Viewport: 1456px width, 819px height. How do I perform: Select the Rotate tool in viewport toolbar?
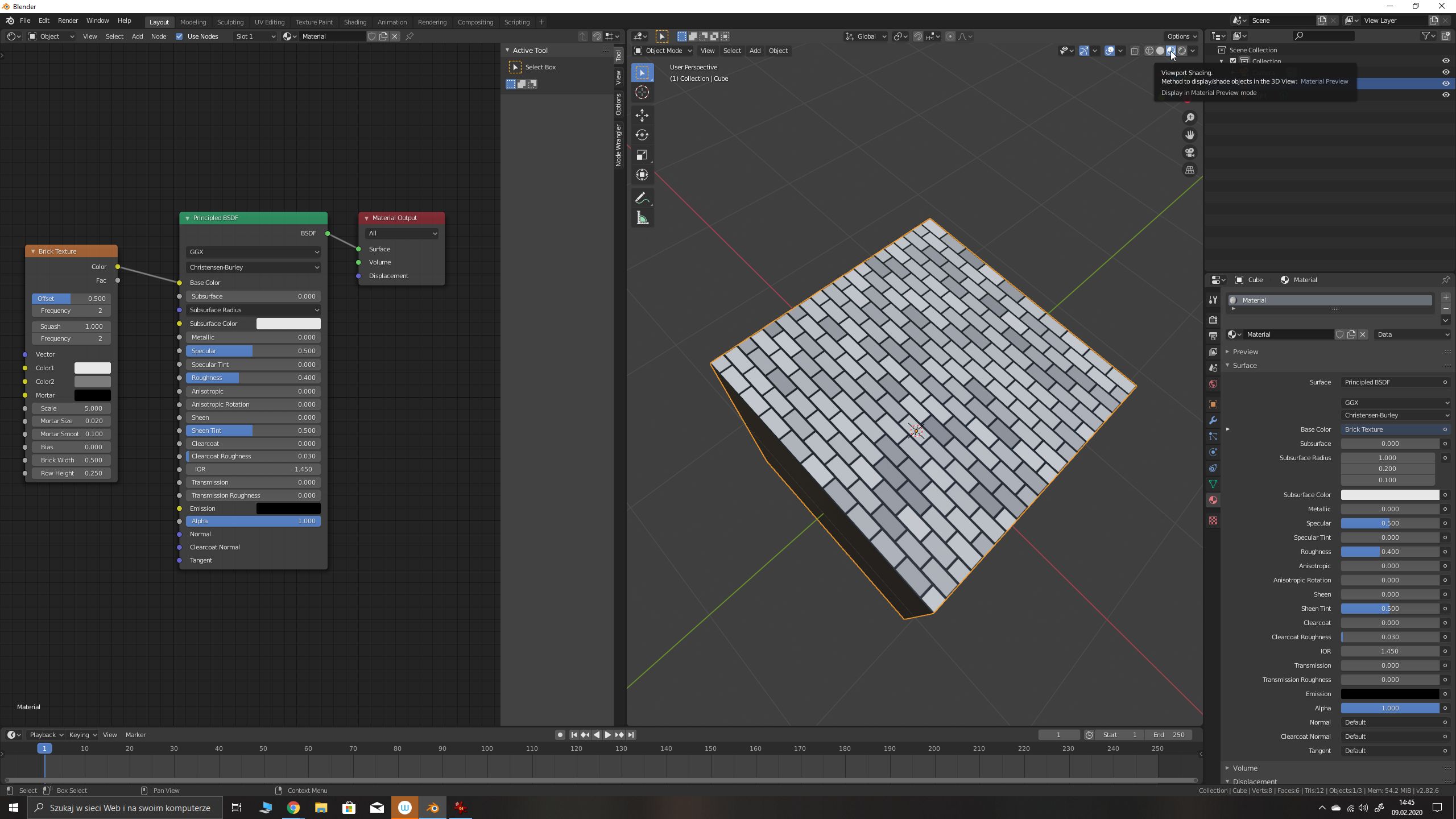tap(642, 135)
